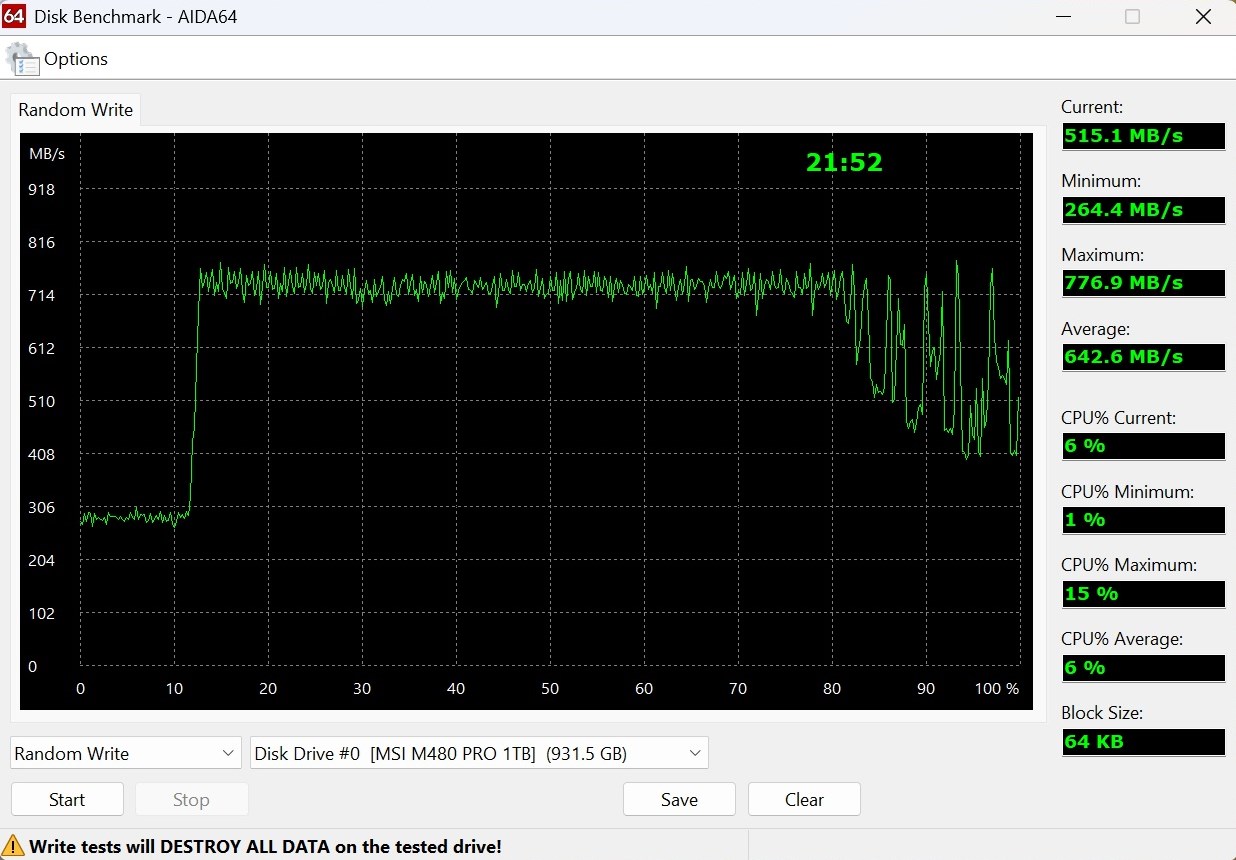Click the elapsed time 21:52 on graph
Viewport: 1236px width, 860px height.
click(844, 162)
